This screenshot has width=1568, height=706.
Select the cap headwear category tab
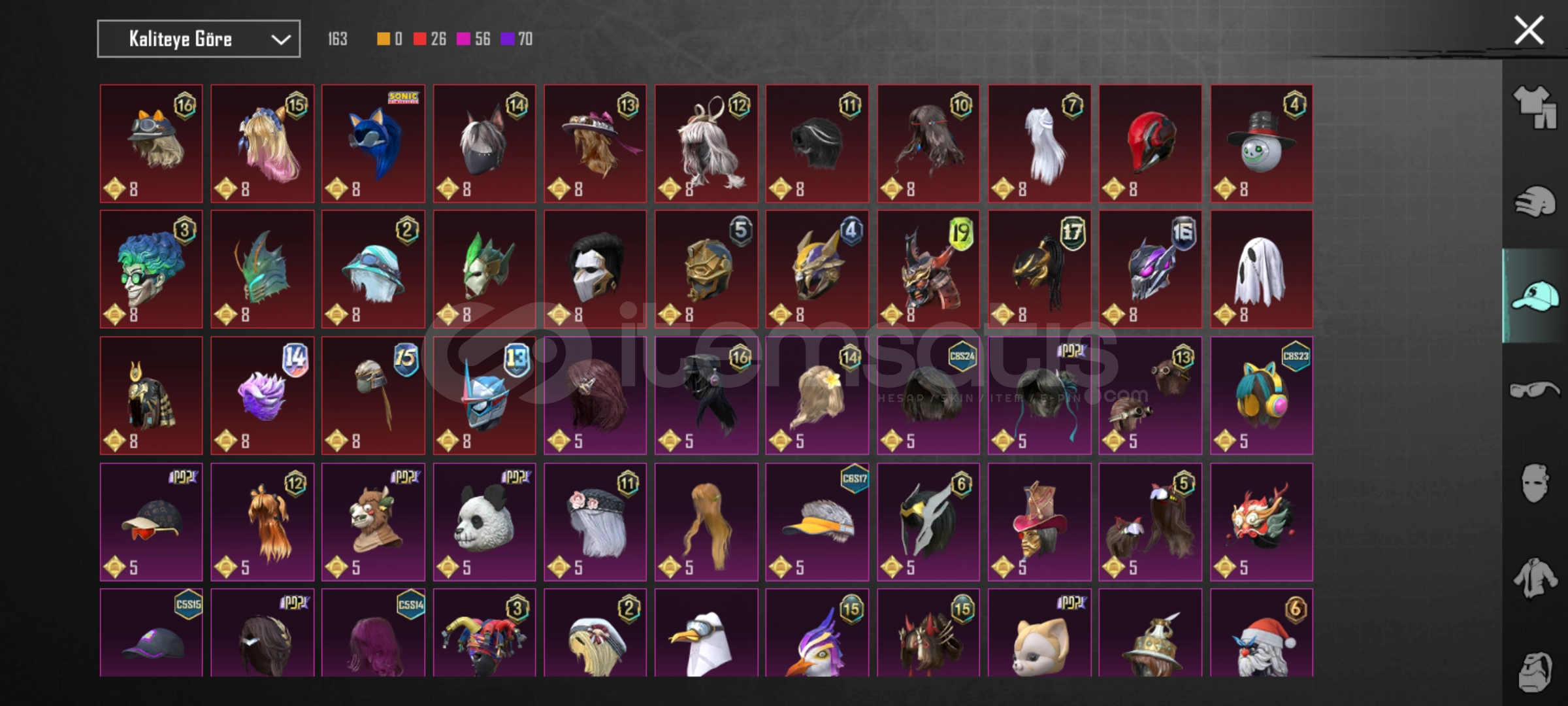pos(1535,295)
